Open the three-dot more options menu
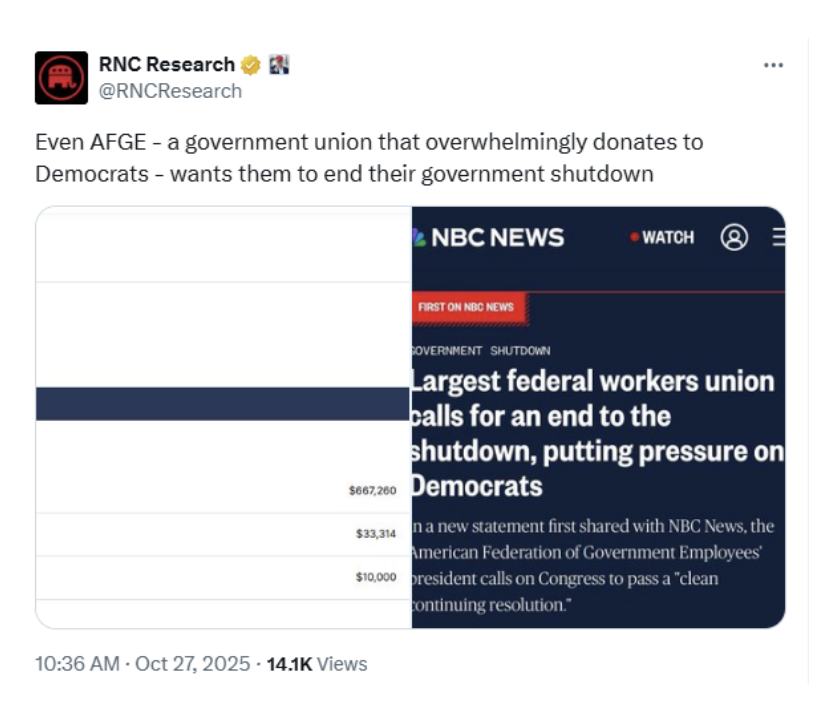This screenshot has height=728, width=822. click(773, 65)
